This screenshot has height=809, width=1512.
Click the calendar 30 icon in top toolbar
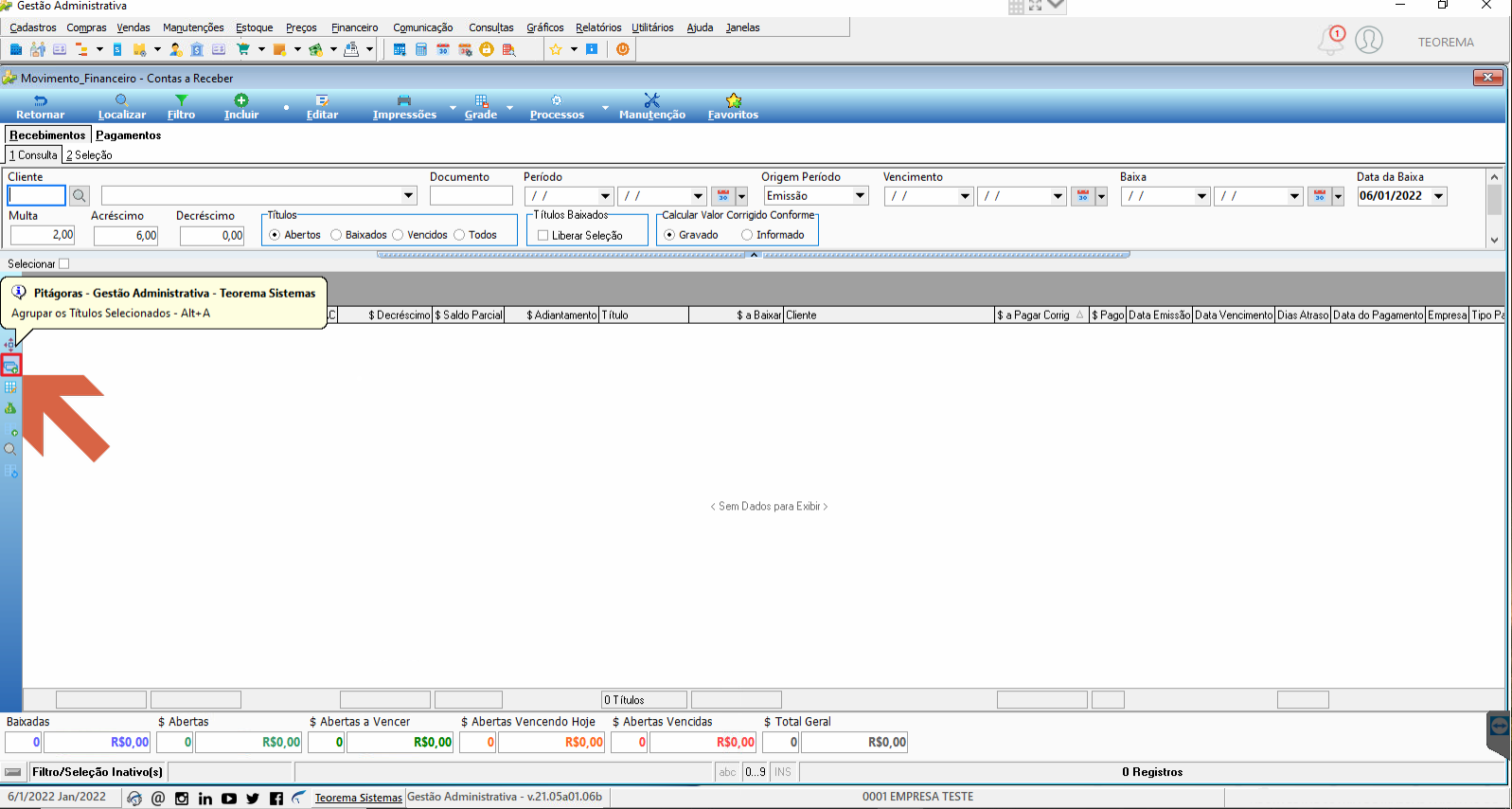click(443, 49)
